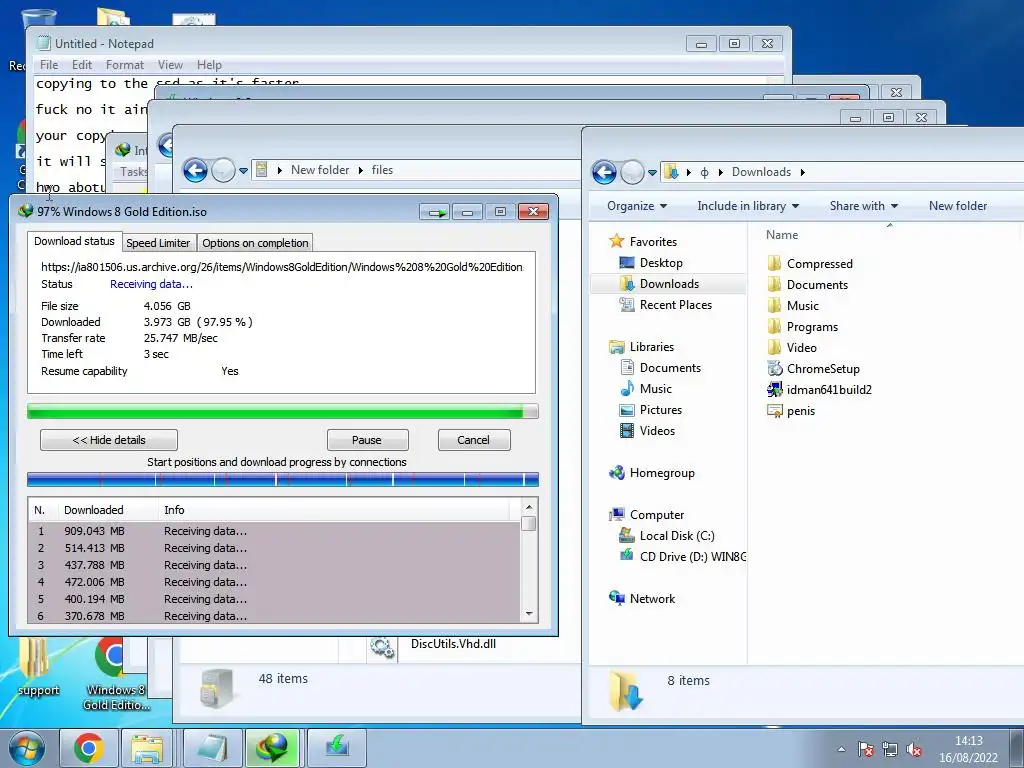The image size is (1024, 768).
Task: Open Videos library in sidebar
Action: 657,431
